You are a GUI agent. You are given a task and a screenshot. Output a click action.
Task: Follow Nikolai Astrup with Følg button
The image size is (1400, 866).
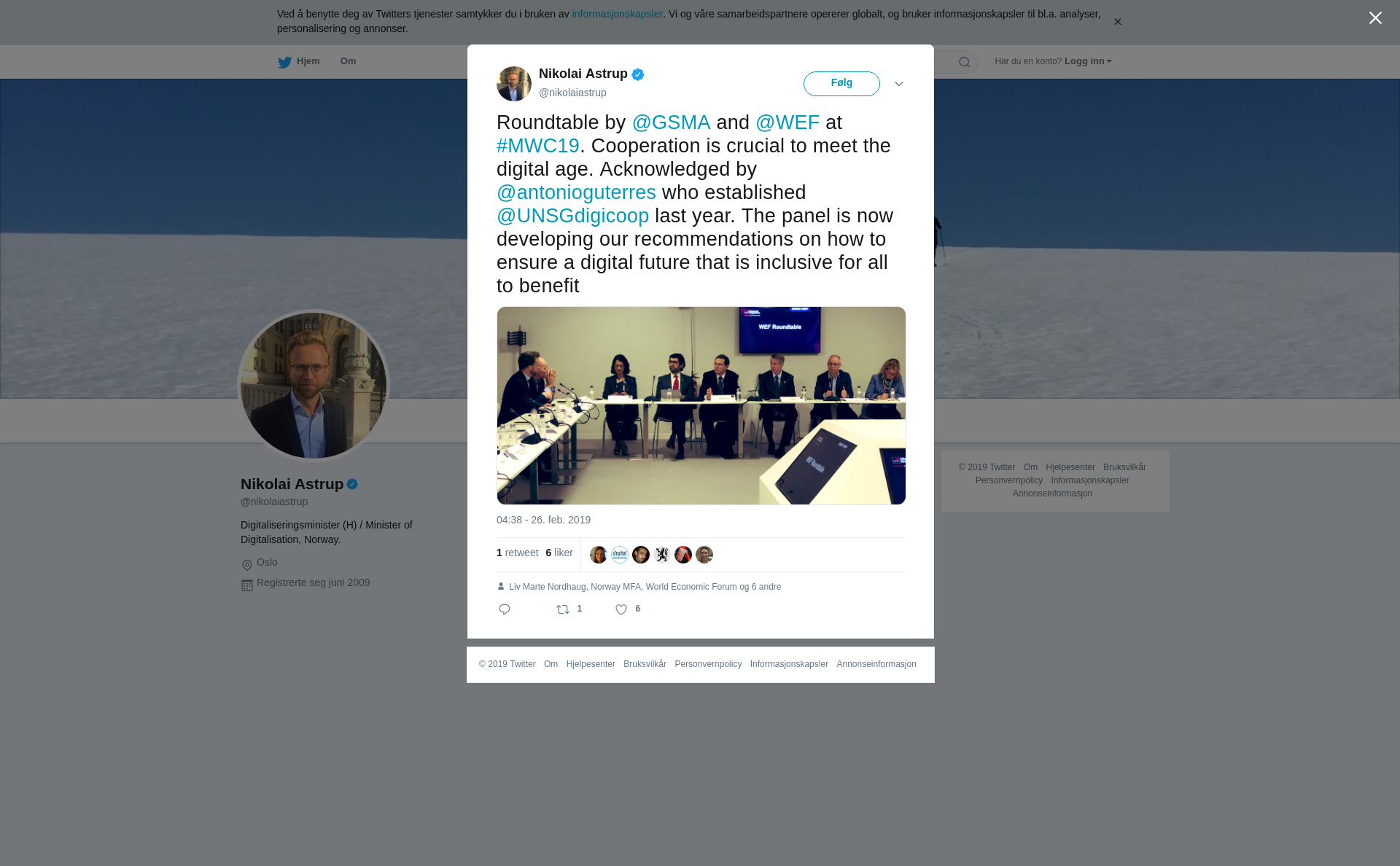(x=841, y=84)
